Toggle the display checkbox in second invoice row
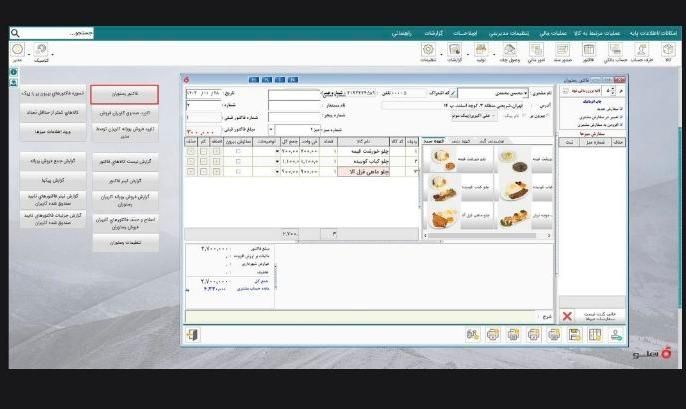The height and width of the screenshot is (409, 686). [237, 161]
